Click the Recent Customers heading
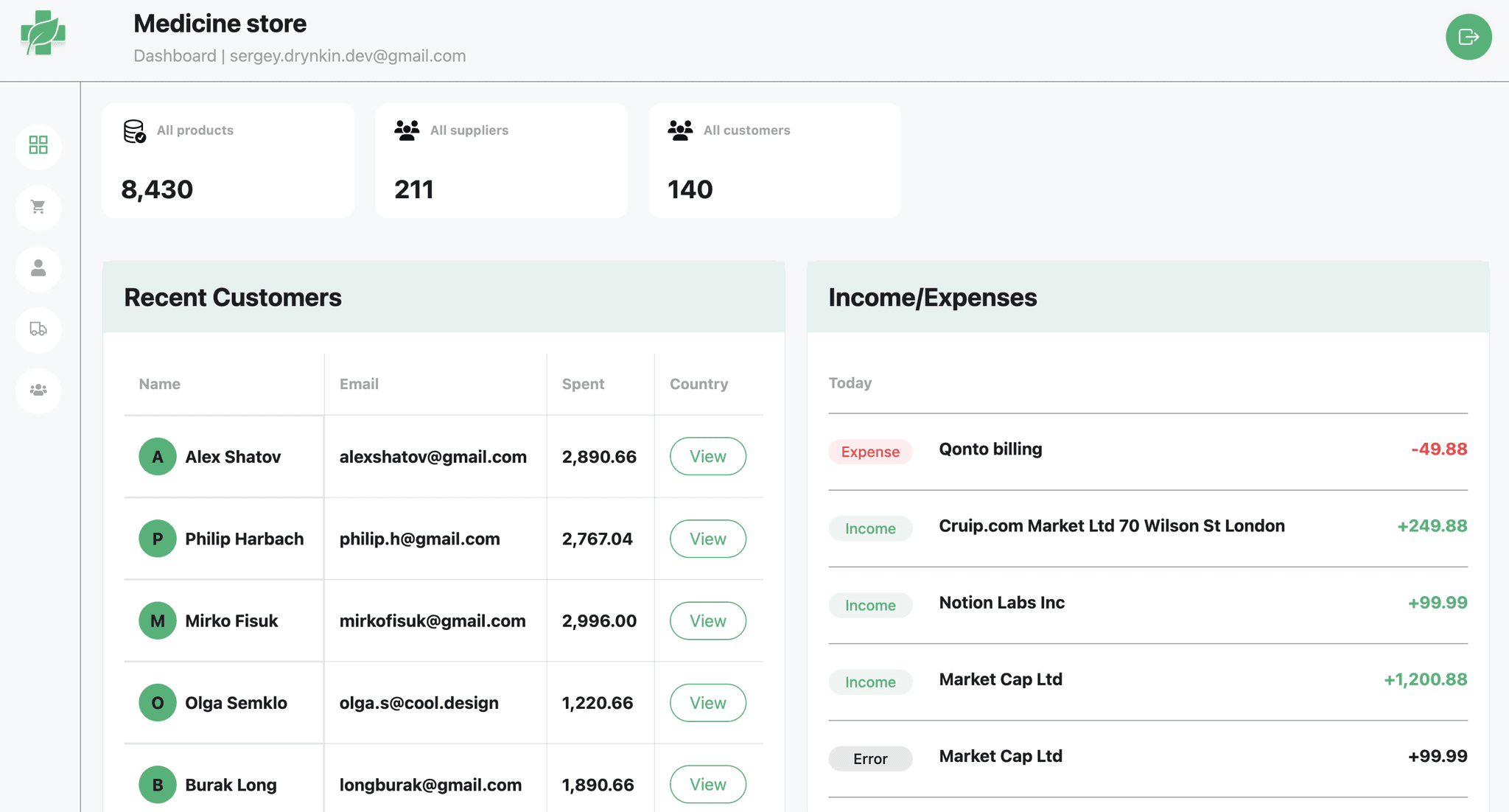 [x=233, y=298]
